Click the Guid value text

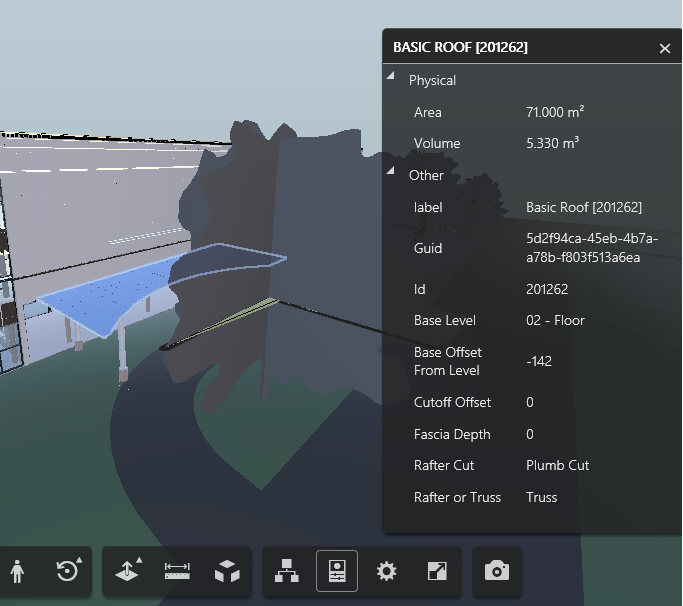tap(591, 248)
